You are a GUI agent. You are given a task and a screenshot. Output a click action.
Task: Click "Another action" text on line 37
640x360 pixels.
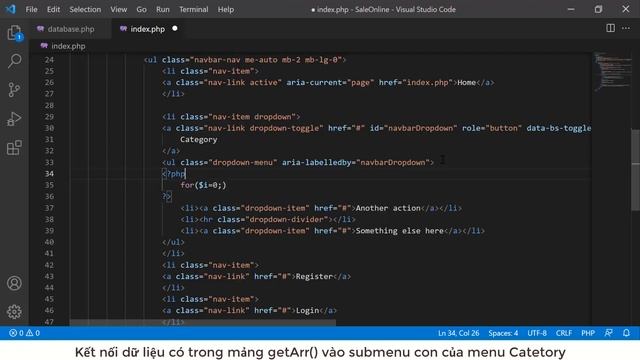[x=388, y=208]
